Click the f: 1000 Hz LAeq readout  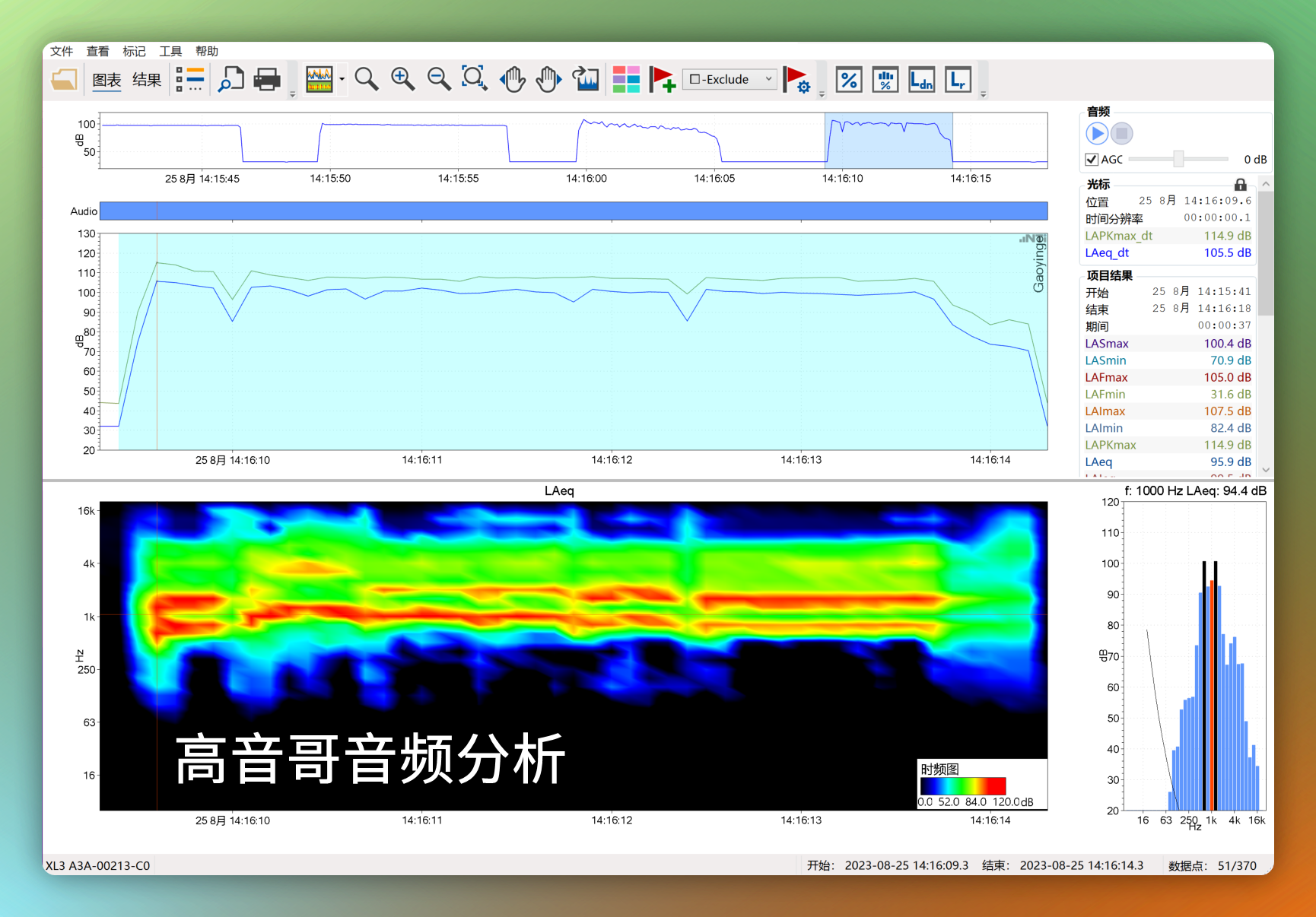[x=1195, y=490]
